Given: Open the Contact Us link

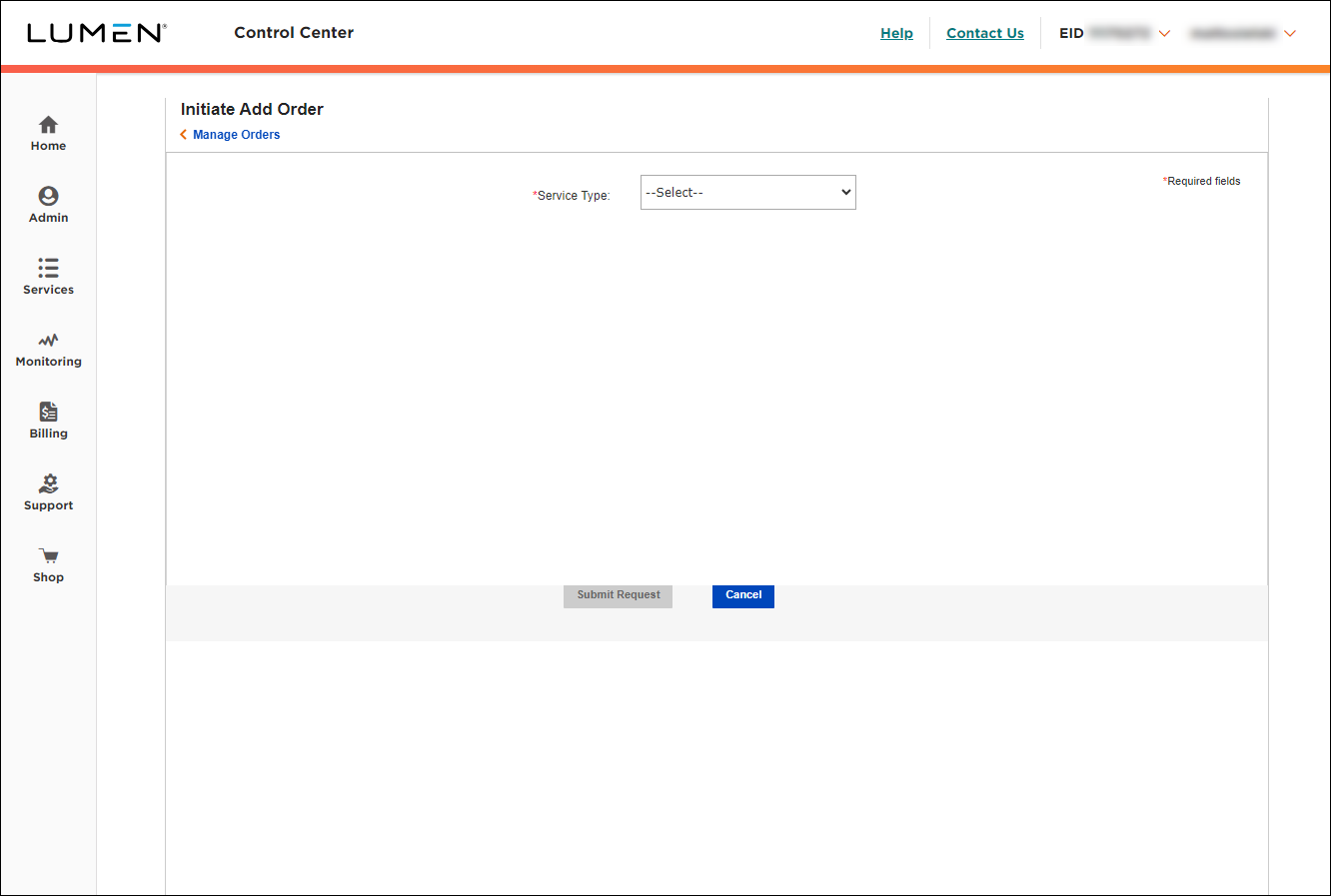Looking at the screenshot, I should (x=985, y=33).
